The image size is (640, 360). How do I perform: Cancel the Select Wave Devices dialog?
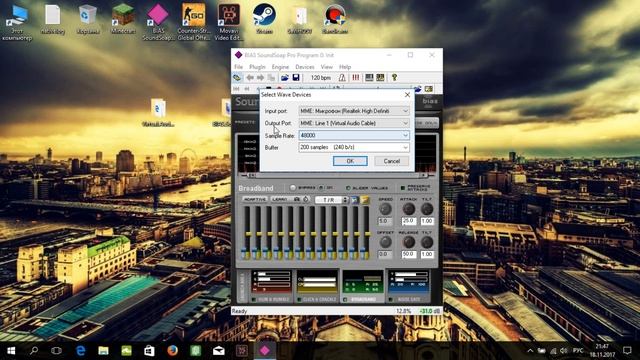(391, 161)
